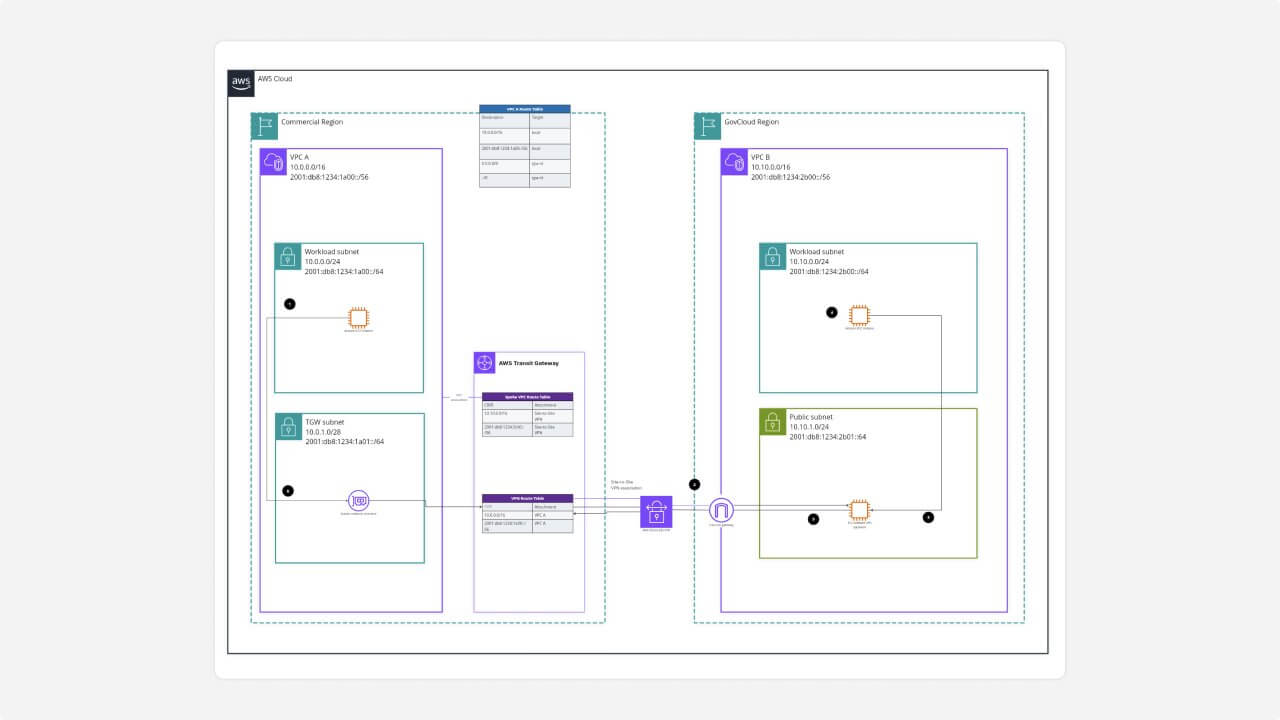The width and height of the screenshot is (1280, 720).
Task: Click the EC2 instance icon in VPC B Workload subnet
Action: (858, 315)
